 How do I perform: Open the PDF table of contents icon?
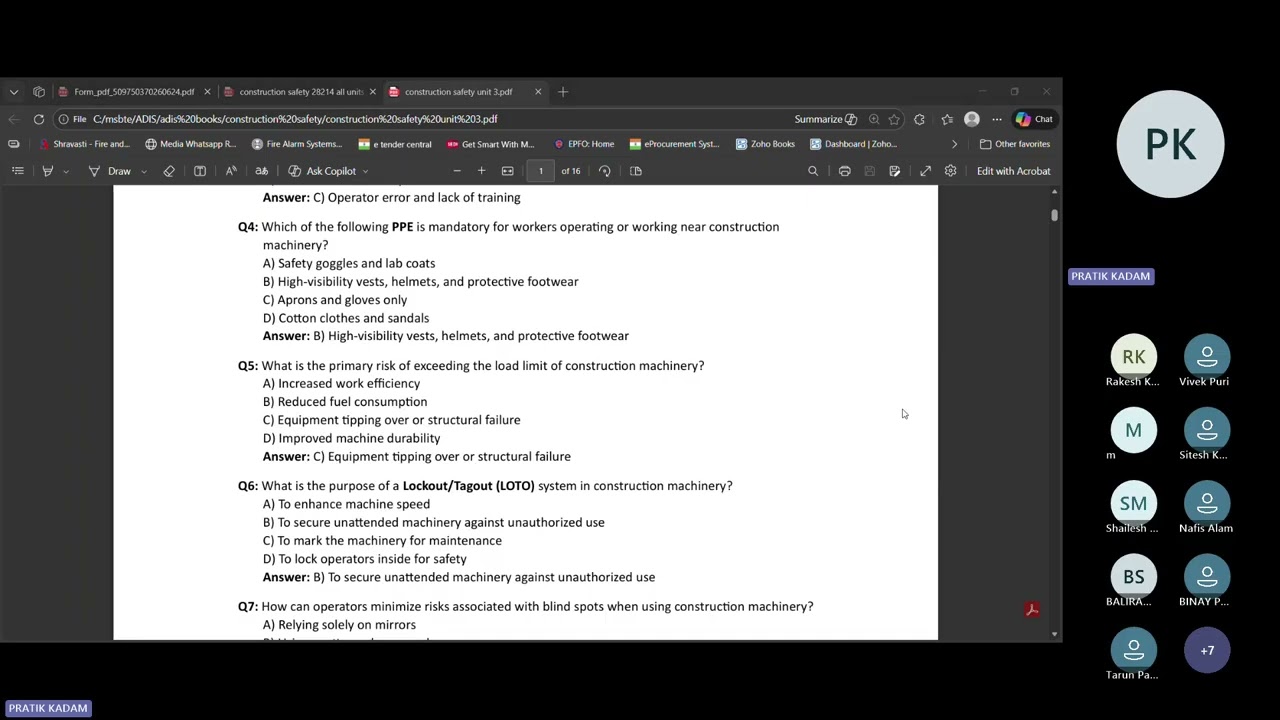tap(18, 171)
